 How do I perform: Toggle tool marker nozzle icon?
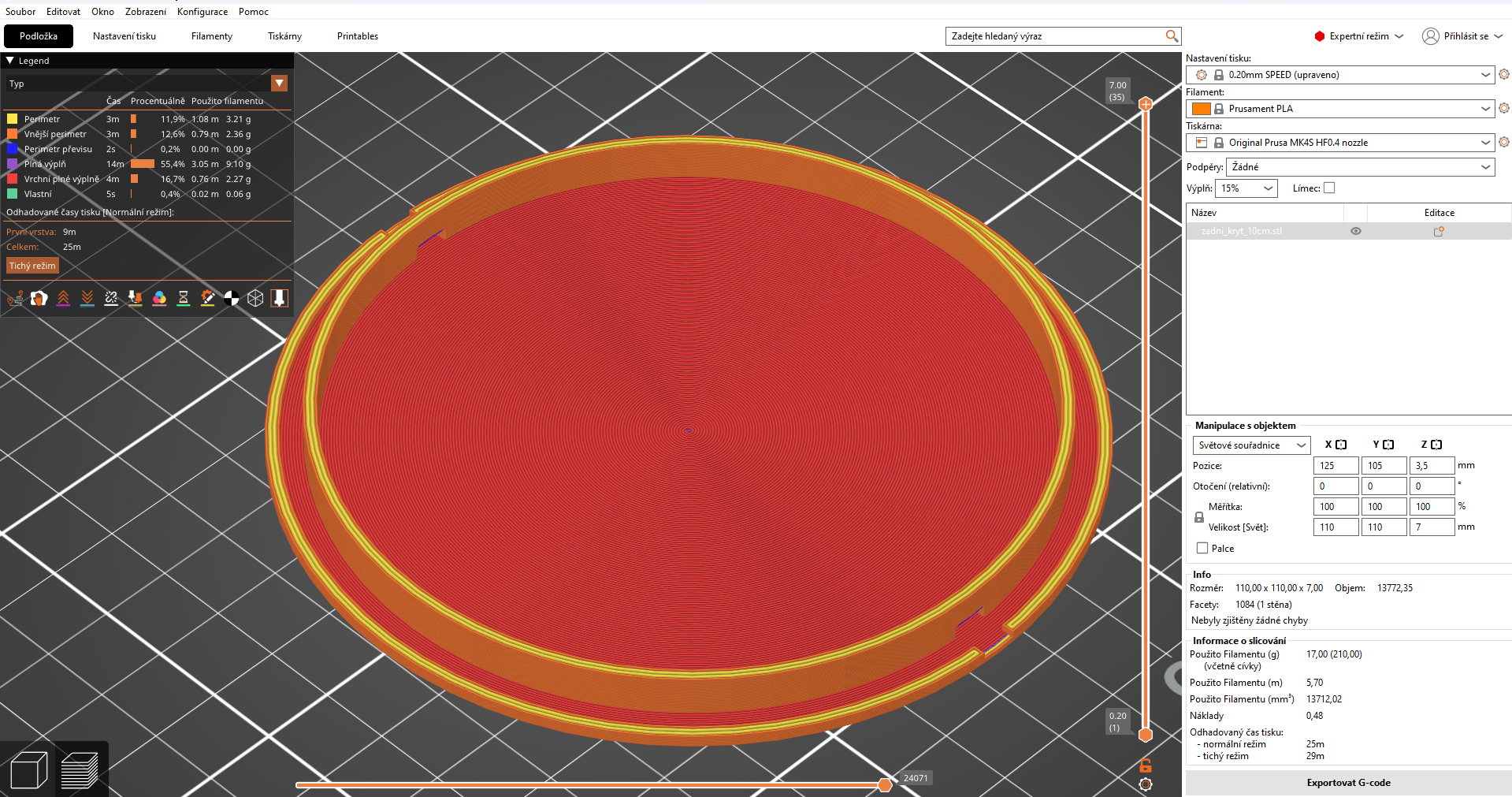[x=279, y=298]
